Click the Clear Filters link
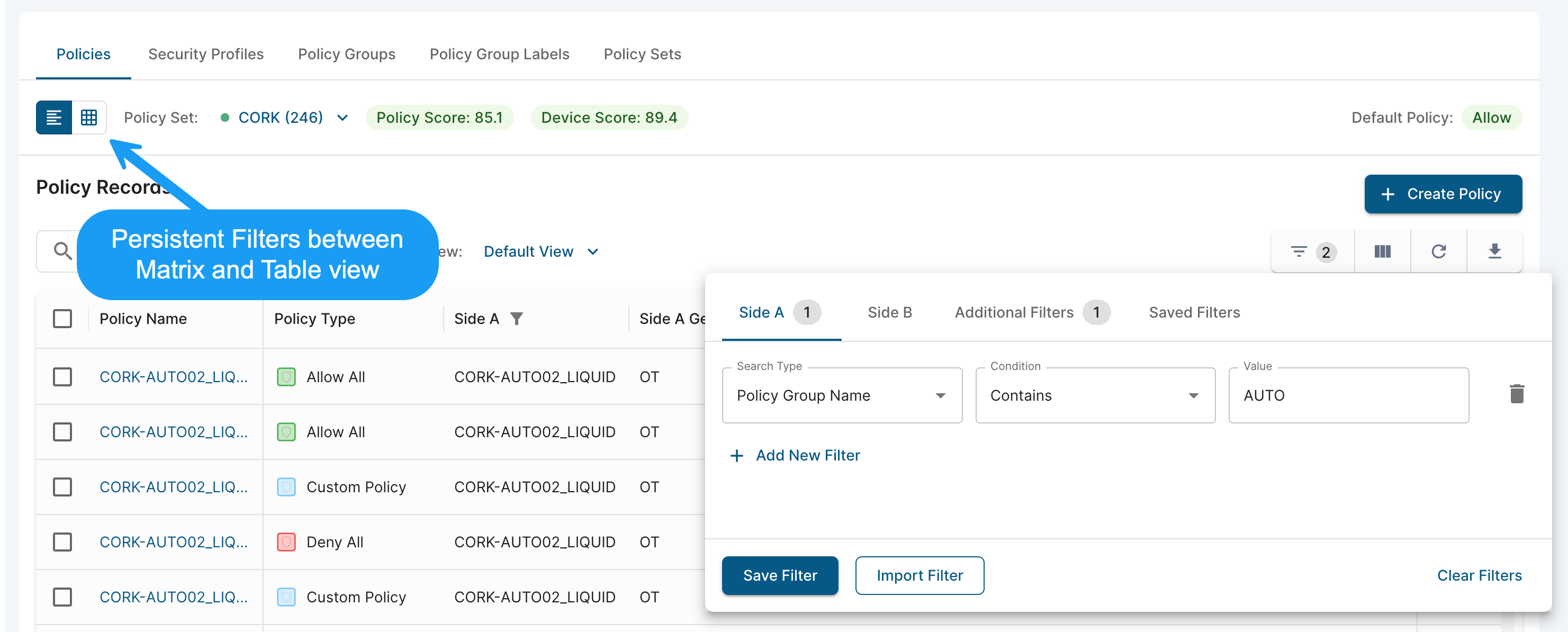 pos(1479,575)
